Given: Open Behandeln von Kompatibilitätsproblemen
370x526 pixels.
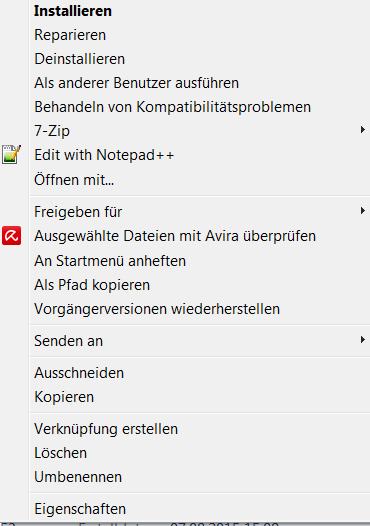Looking at the screenshot, I should [172, 107].
